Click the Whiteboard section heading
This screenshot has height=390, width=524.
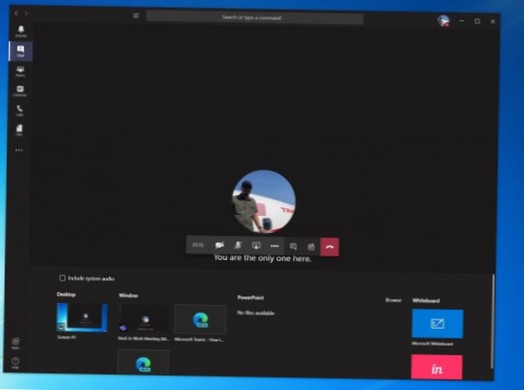click(x=426, y=300)
